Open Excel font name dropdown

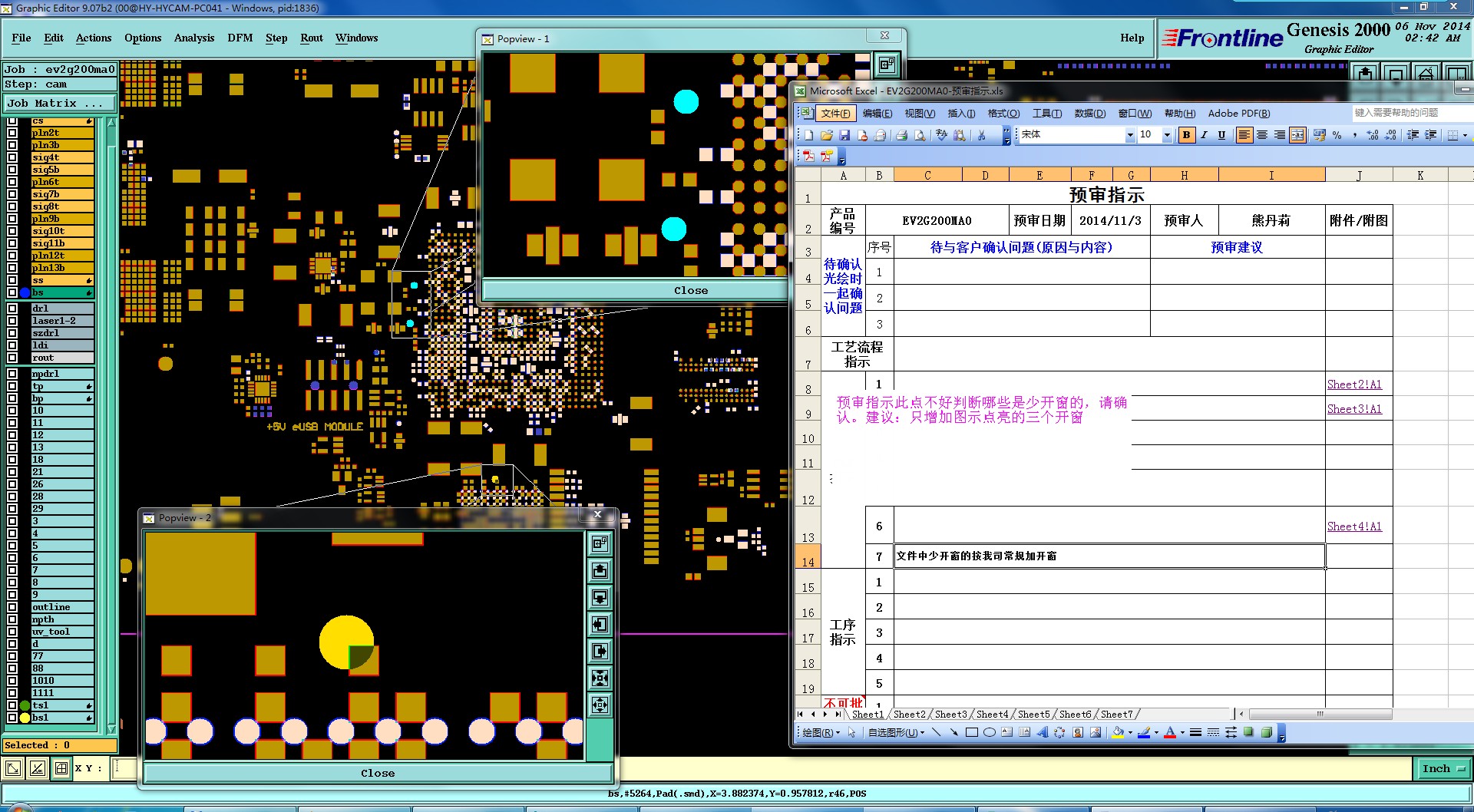pos(1129,135)
